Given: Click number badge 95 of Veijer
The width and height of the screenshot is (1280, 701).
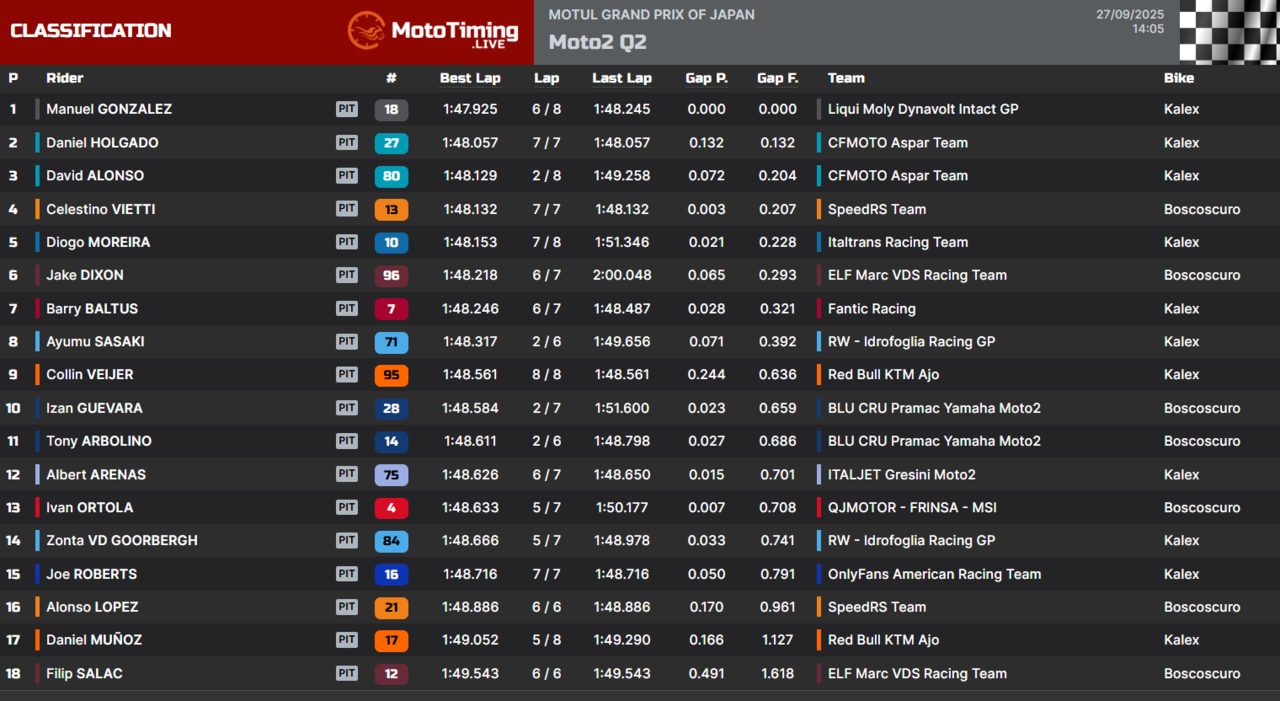Looking at the screenshot, I should 391,375.
